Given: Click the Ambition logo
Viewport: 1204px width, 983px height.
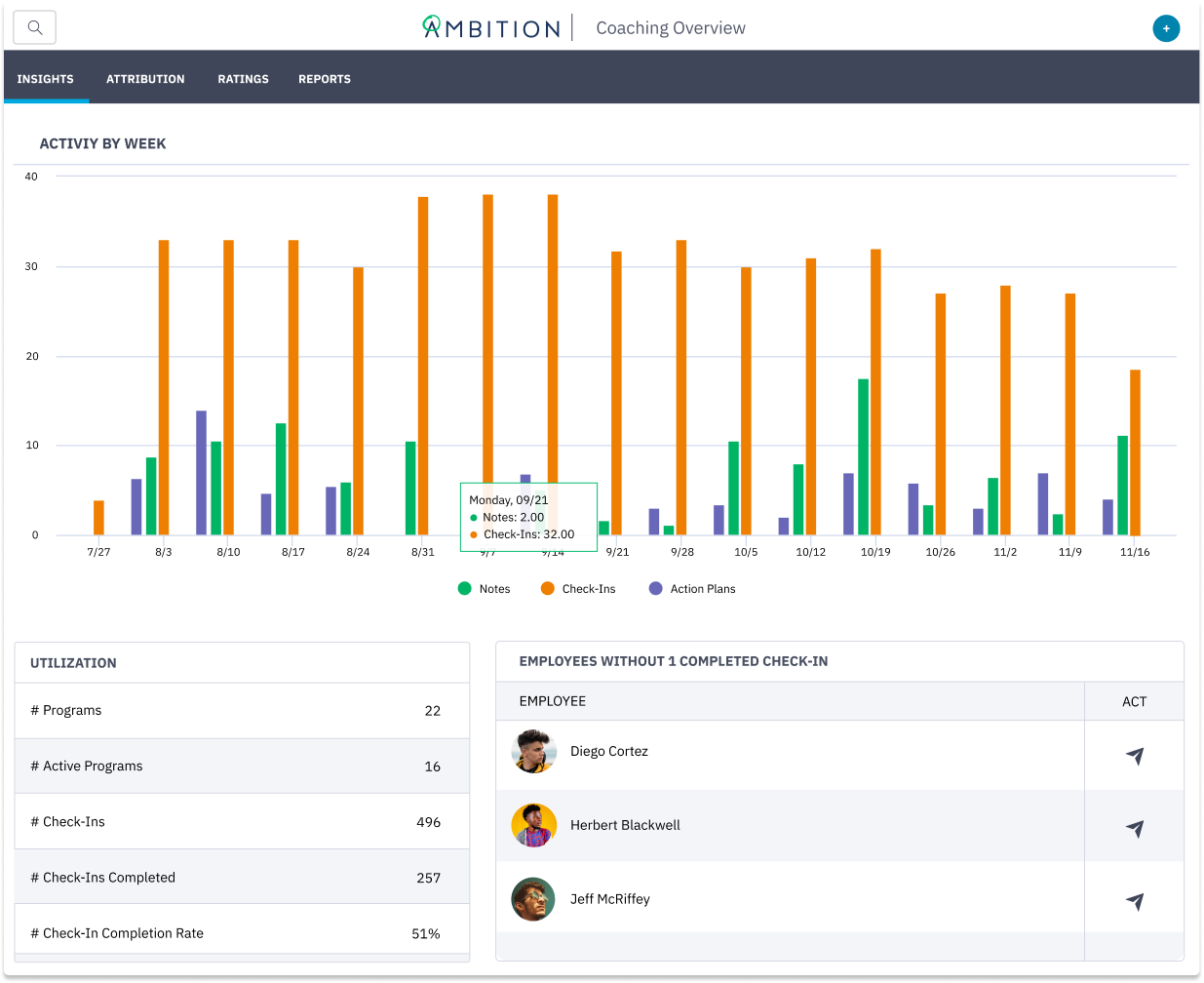Looking at the screenshot, I should pyautogui.click(x=491, y=27).
